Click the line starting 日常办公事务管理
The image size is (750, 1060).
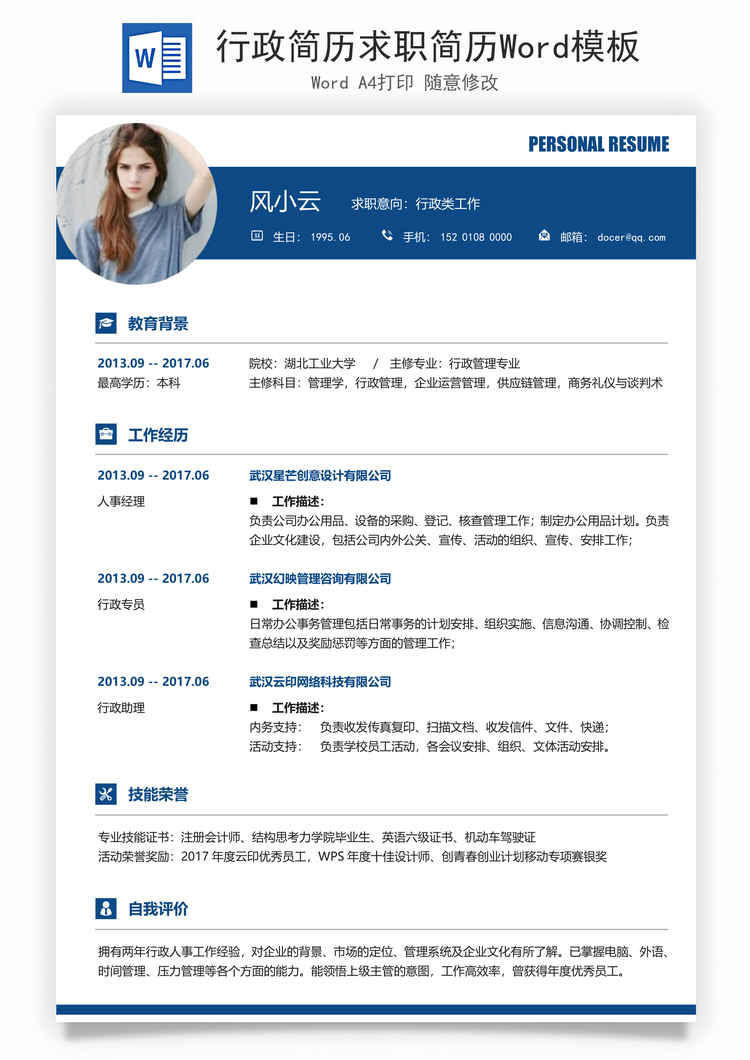click(459, 624)
